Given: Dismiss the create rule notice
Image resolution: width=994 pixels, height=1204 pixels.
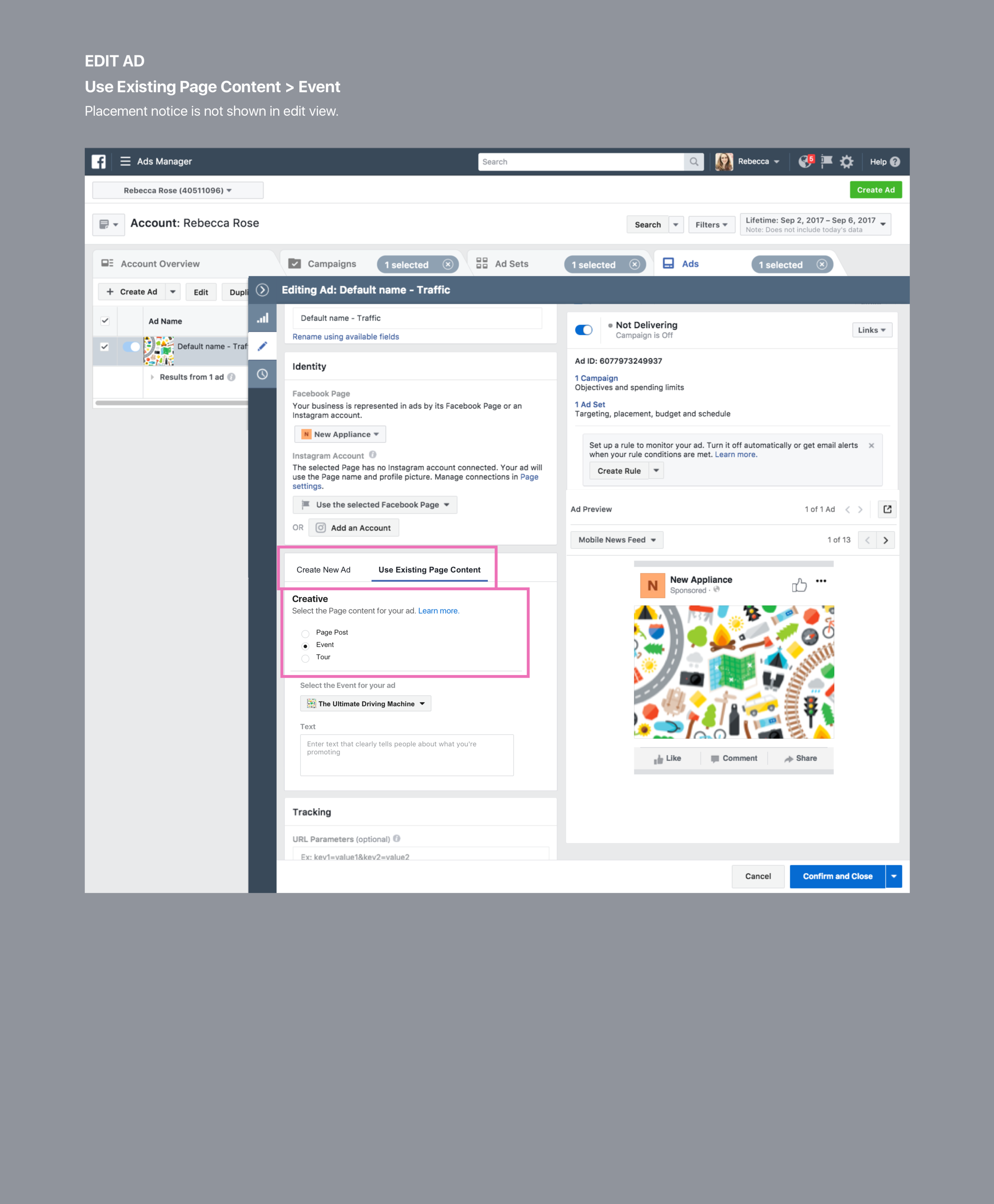Looking at the screenshot, I should [871, 446].
